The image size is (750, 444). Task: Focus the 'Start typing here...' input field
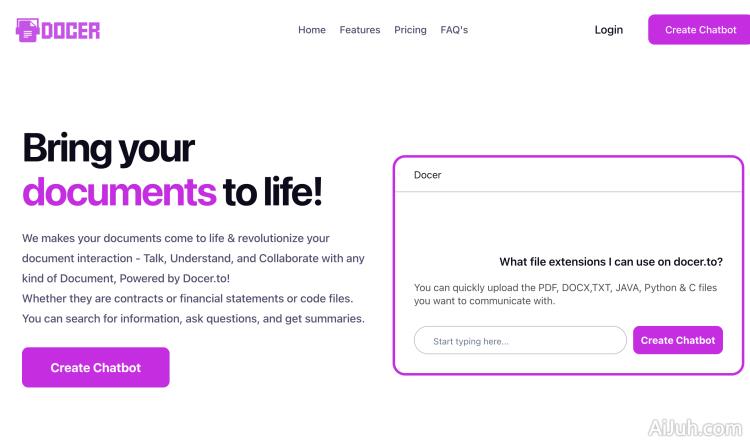pyautogui.click(x=520, y=341)
